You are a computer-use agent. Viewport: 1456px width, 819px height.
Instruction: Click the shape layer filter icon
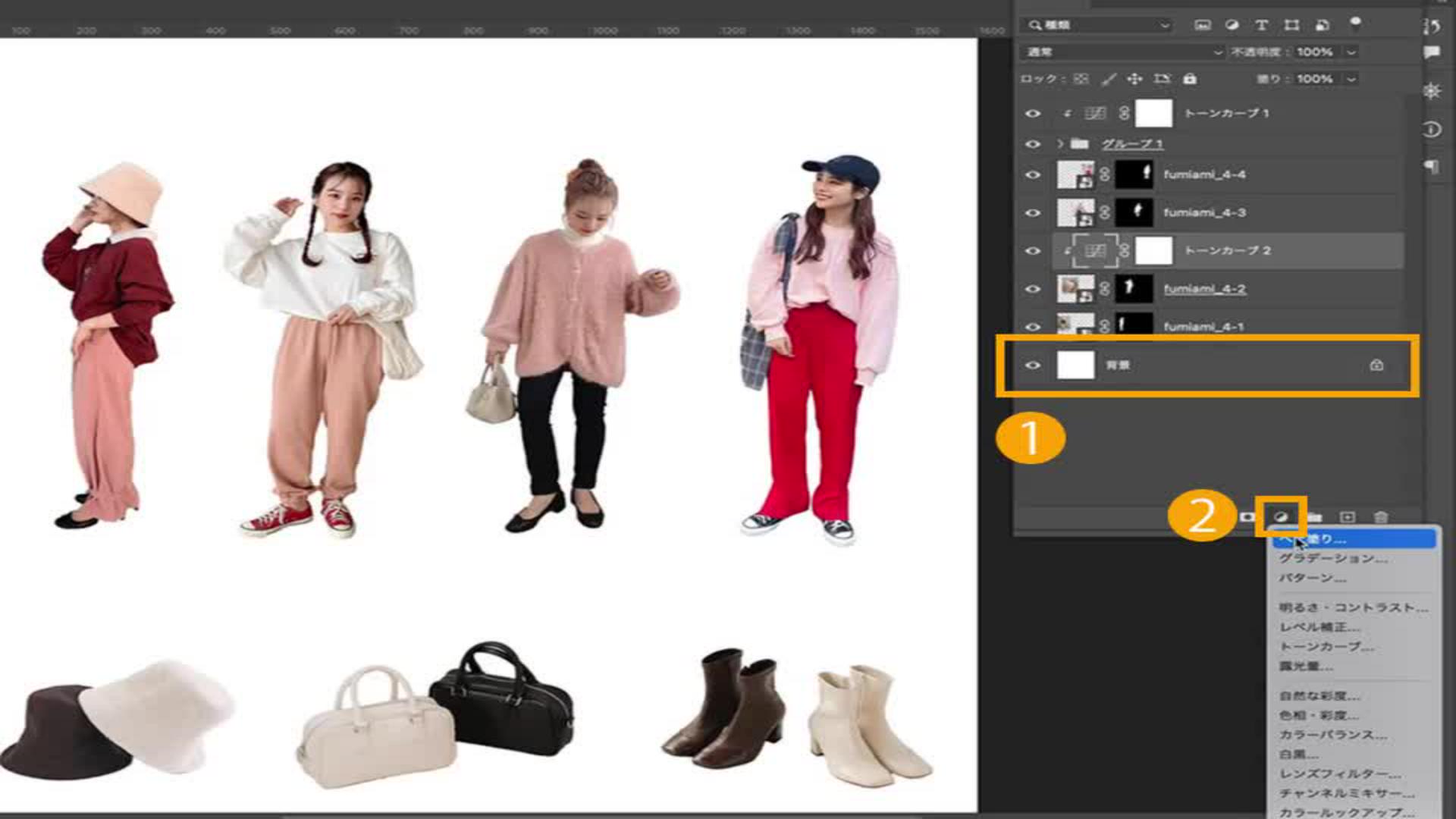1291,25
